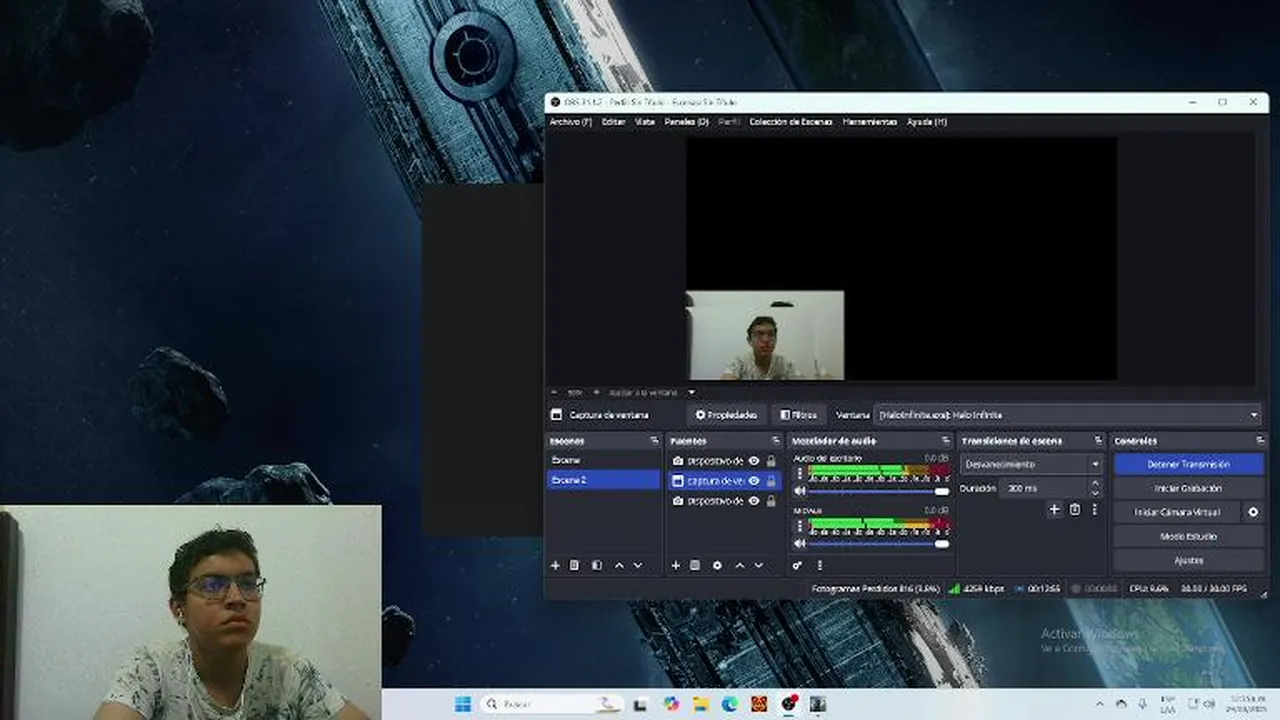The width and height of the screenshot is (1280, 720).
Task: Move source up arrow in Fuentes toolbar
Action: pyautogui.click(x=740, y=565)
